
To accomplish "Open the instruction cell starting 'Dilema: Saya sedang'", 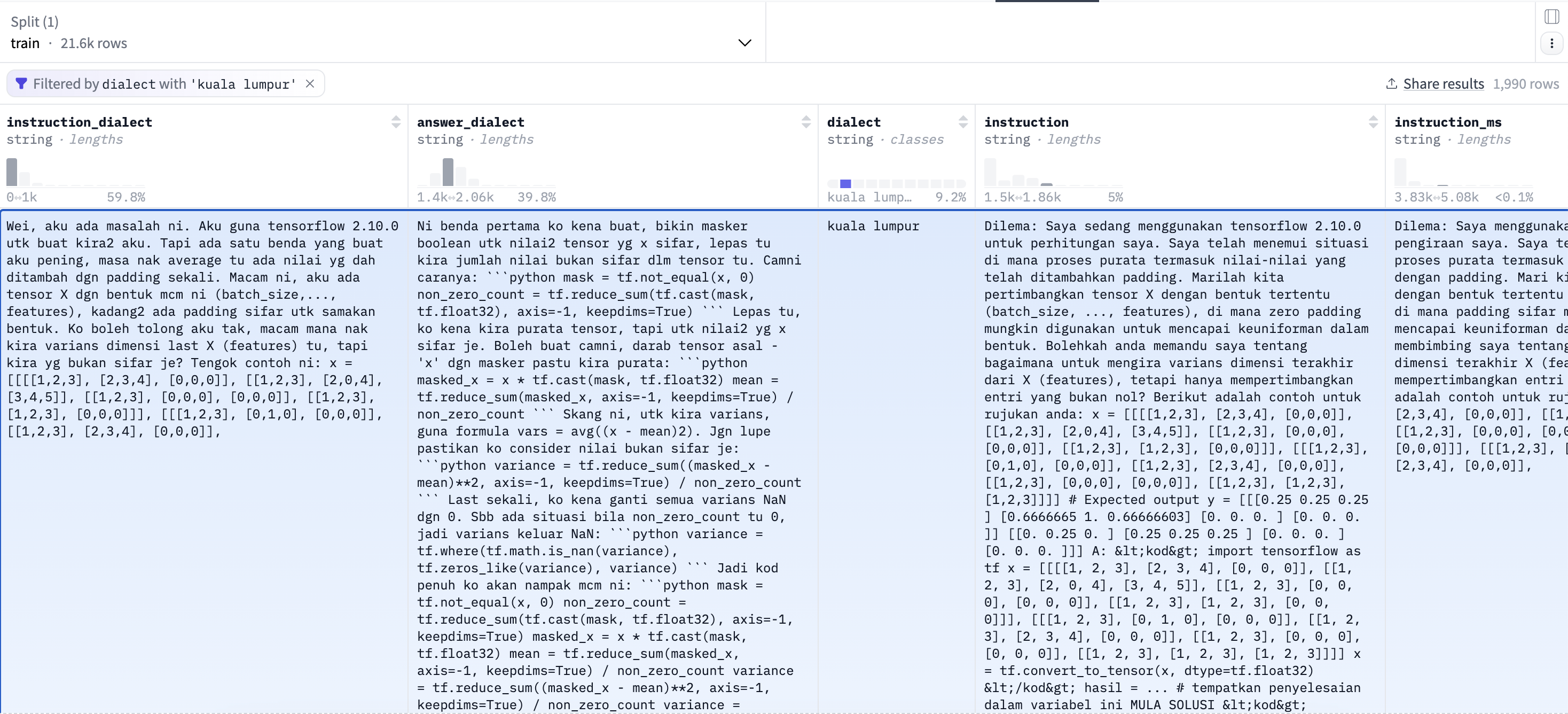I will pyautogui.click(x=1180, y=461).
